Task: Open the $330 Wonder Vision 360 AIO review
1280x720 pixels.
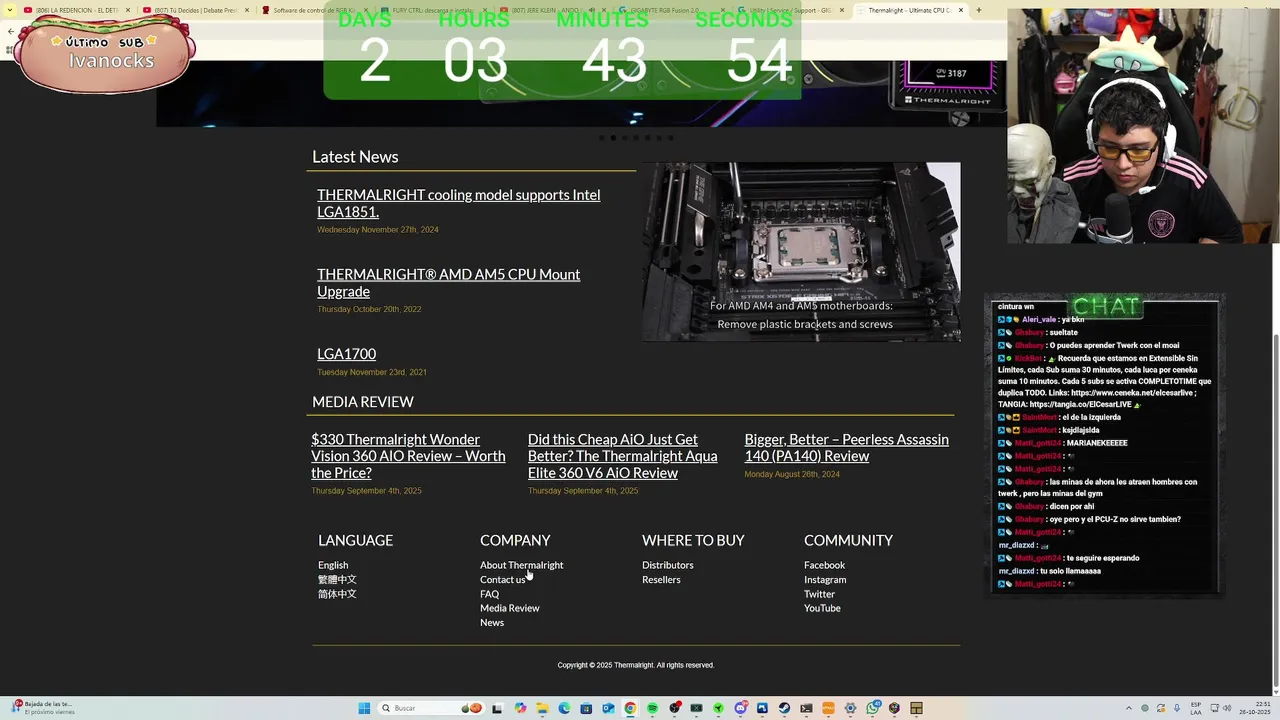Action: (408, 456)
